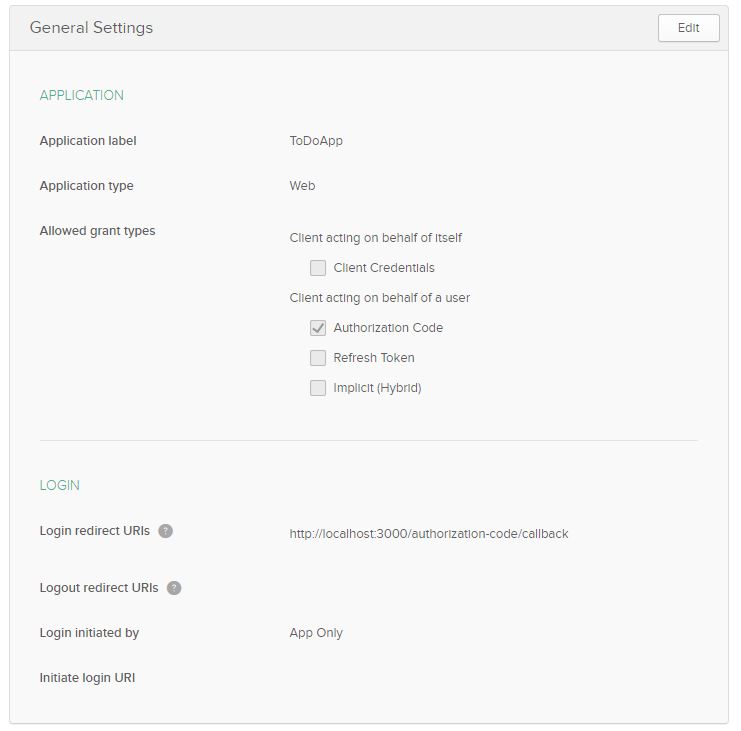The image size is (741, 731).
Task: Enable the Client Credentials checkbox
Action: 318,268
